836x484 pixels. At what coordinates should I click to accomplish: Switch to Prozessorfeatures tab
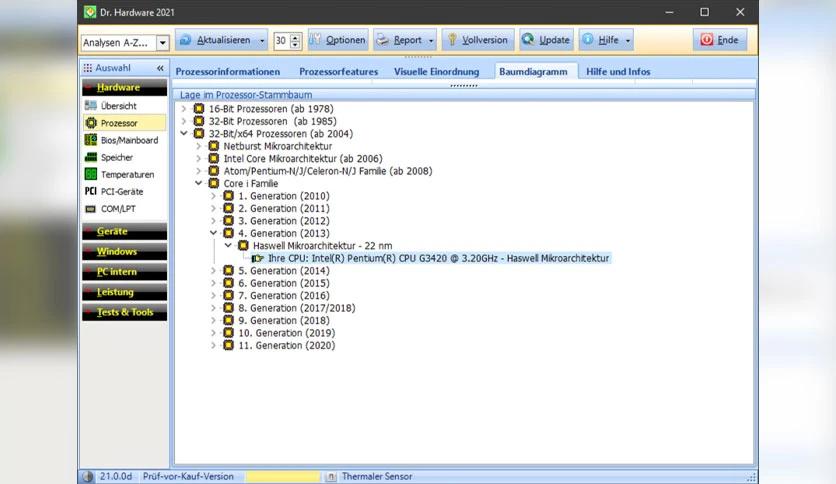pos(339,71)
